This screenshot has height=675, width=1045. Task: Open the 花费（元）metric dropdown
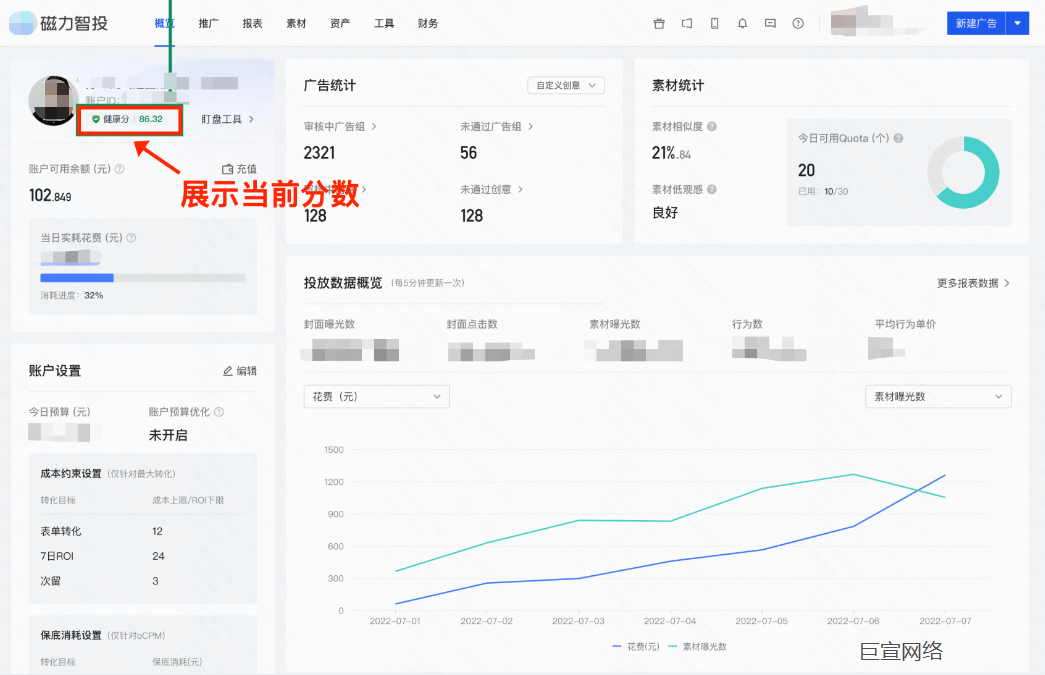coord(376,396)
